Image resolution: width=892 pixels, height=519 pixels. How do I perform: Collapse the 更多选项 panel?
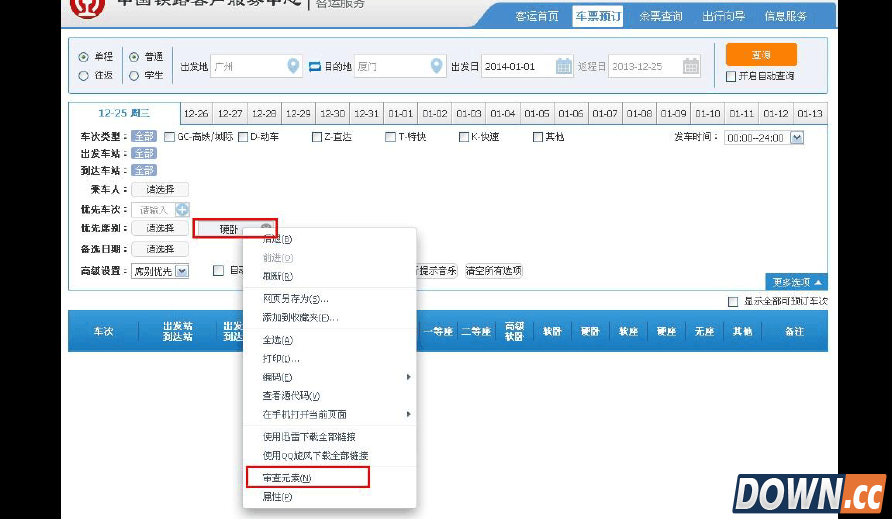pos(797,282)
